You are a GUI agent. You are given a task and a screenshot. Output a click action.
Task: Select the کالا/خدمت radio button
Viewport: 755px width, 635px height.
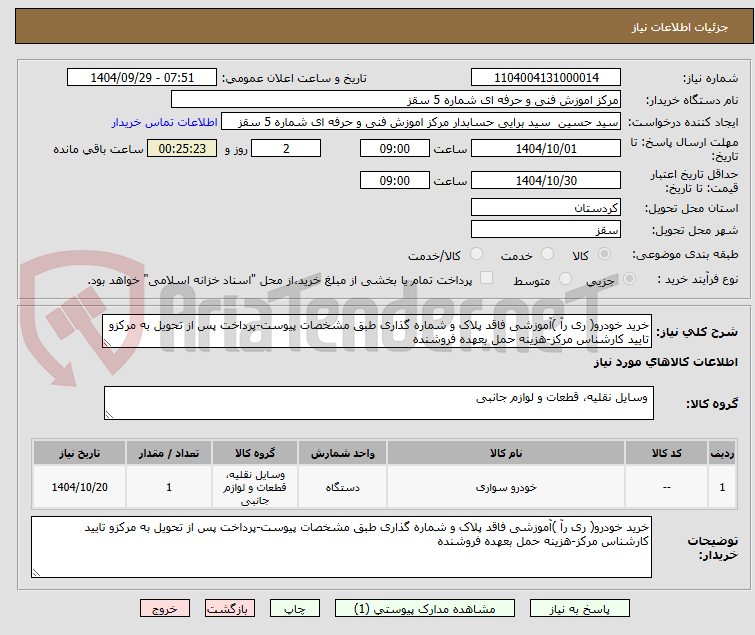pos(476,254)
